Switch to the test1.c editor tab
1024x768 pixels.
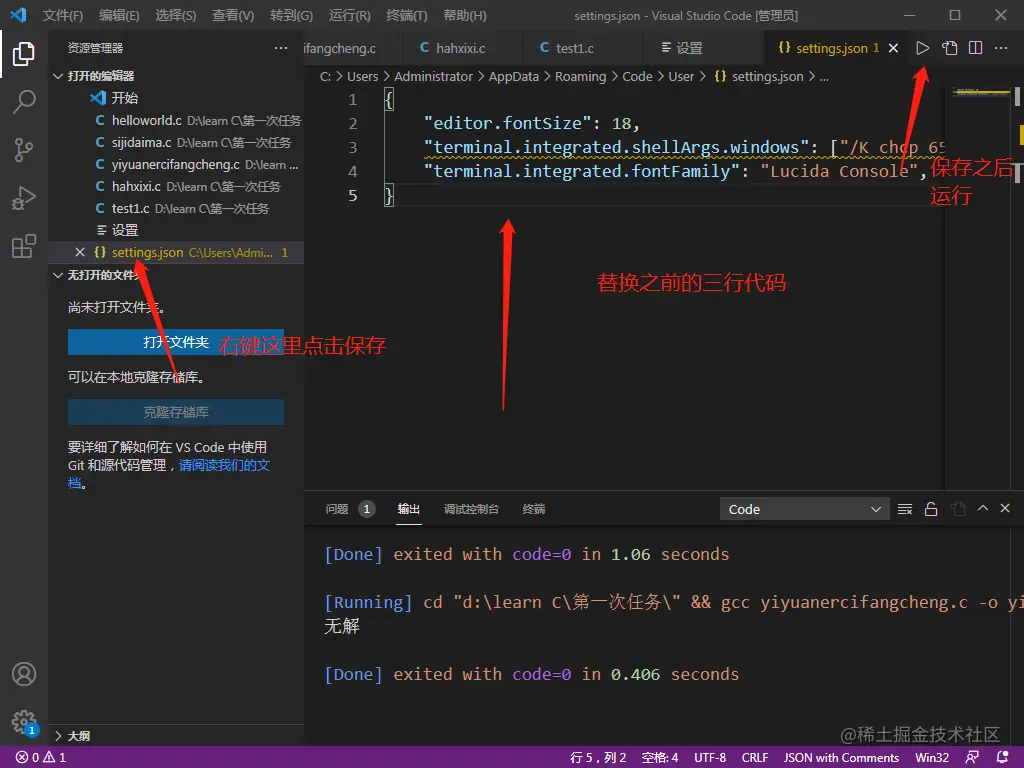(583, 48)
